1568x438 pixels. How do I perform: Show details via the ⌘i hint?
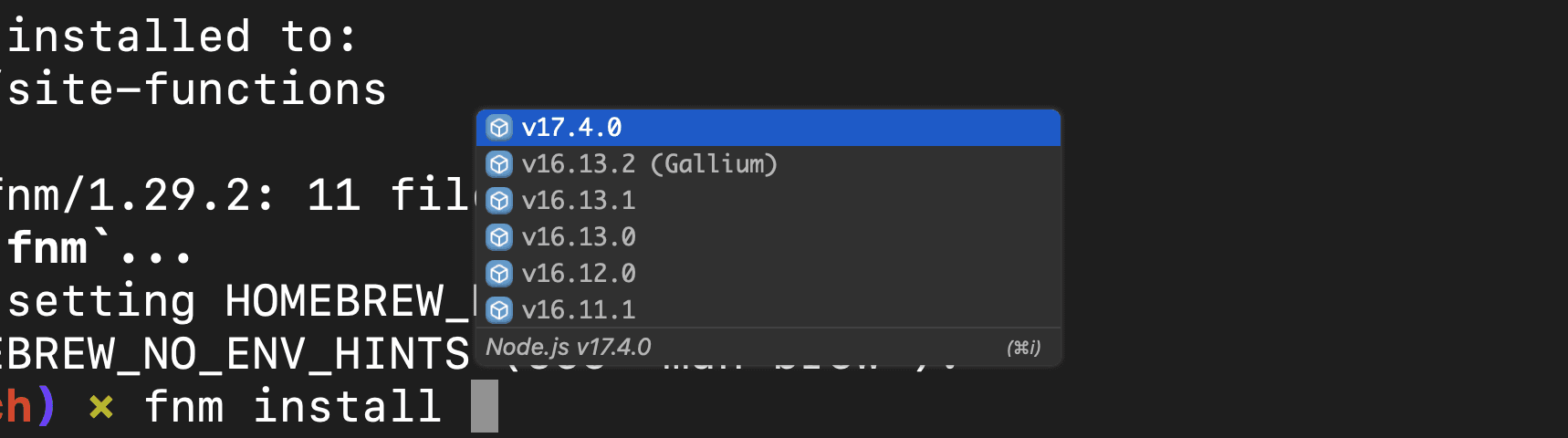(1023, 348)
